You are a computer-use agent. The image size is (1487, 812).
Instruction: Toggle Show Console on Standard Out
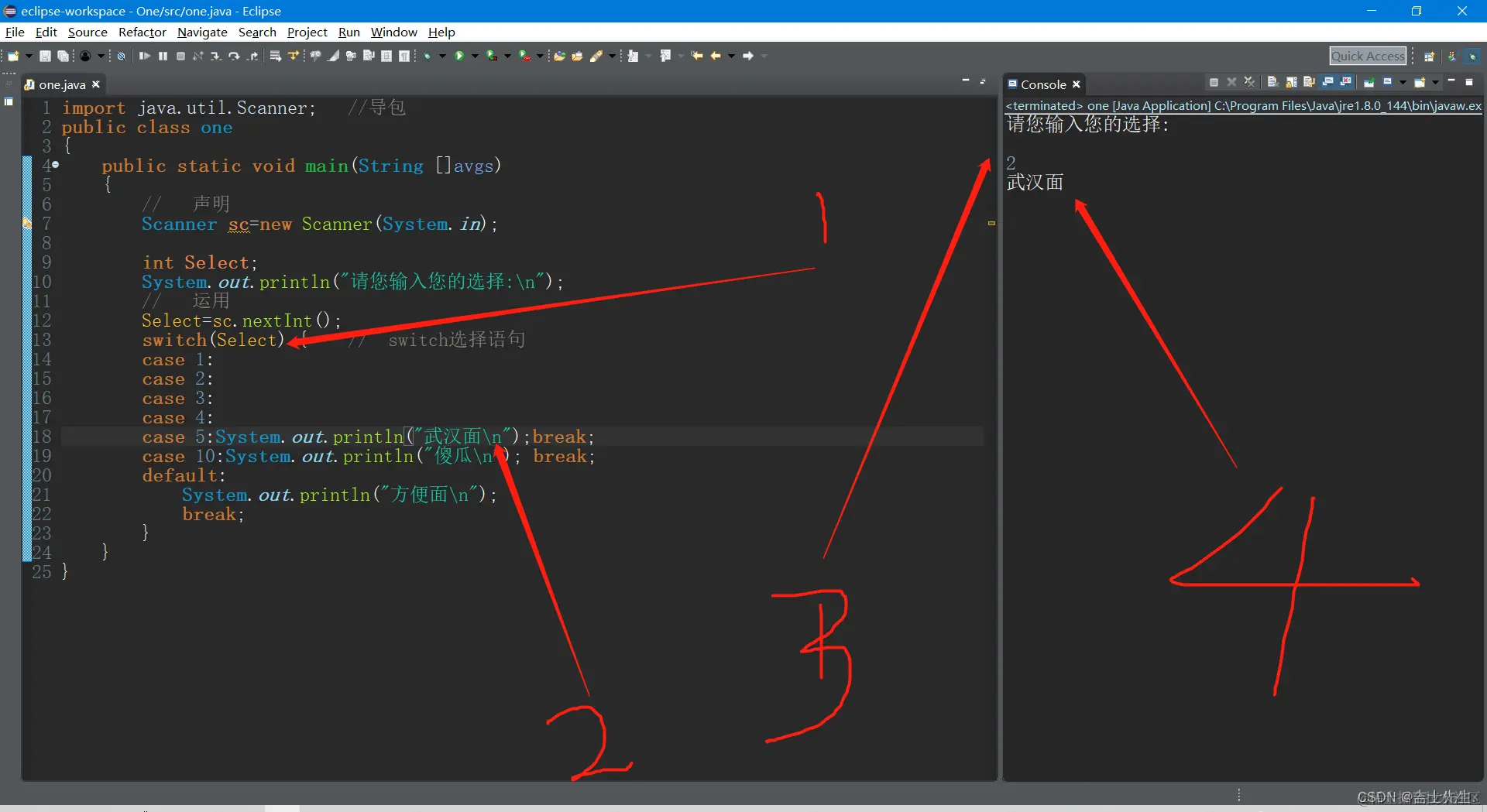pyautogui.click(x=1327, y=82)
